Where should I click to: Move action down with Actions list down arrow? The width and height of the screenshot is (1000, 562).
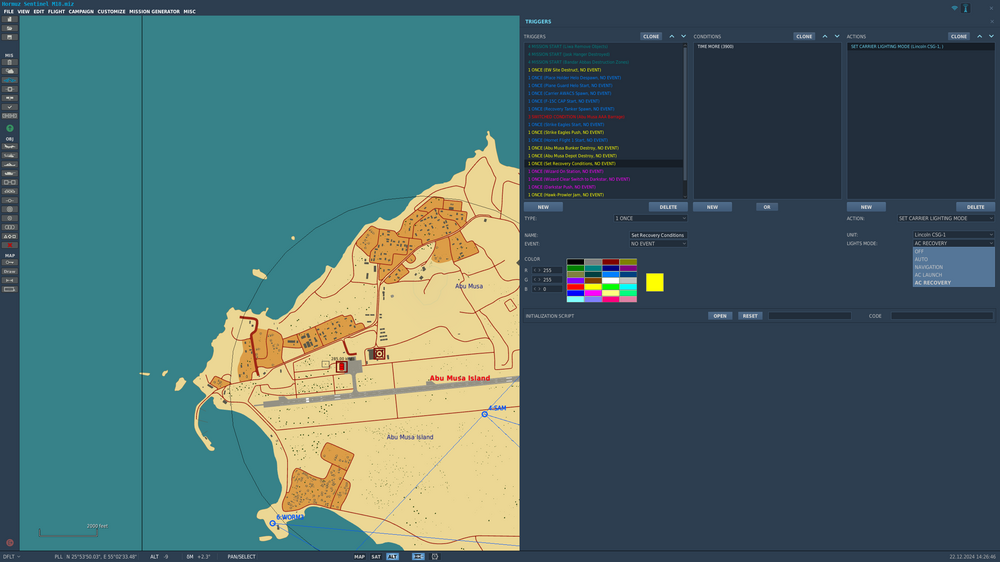pos(993,36)
